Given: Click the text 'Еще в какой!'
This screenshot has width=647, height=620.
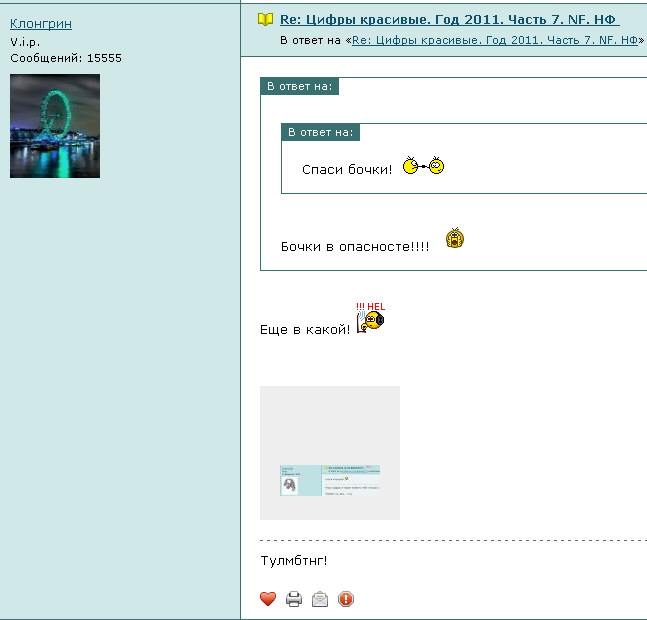Looking at the screenshot, I should pyautogui.click(x=305, y=330).
